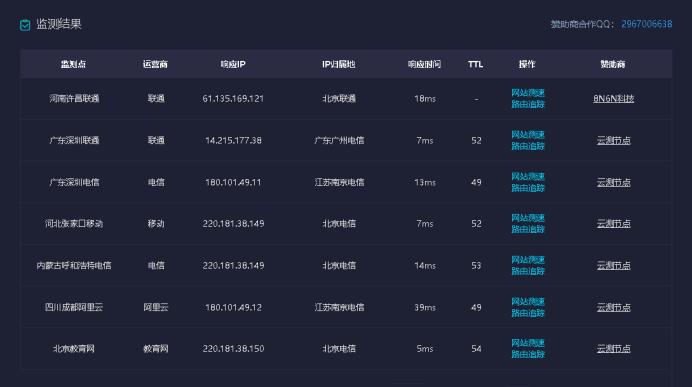Click 220.181.38.149 in 内蒙古呼和浩特电信 row
The width and height of the screenshot is (692, 387).
tap(233, 266)
